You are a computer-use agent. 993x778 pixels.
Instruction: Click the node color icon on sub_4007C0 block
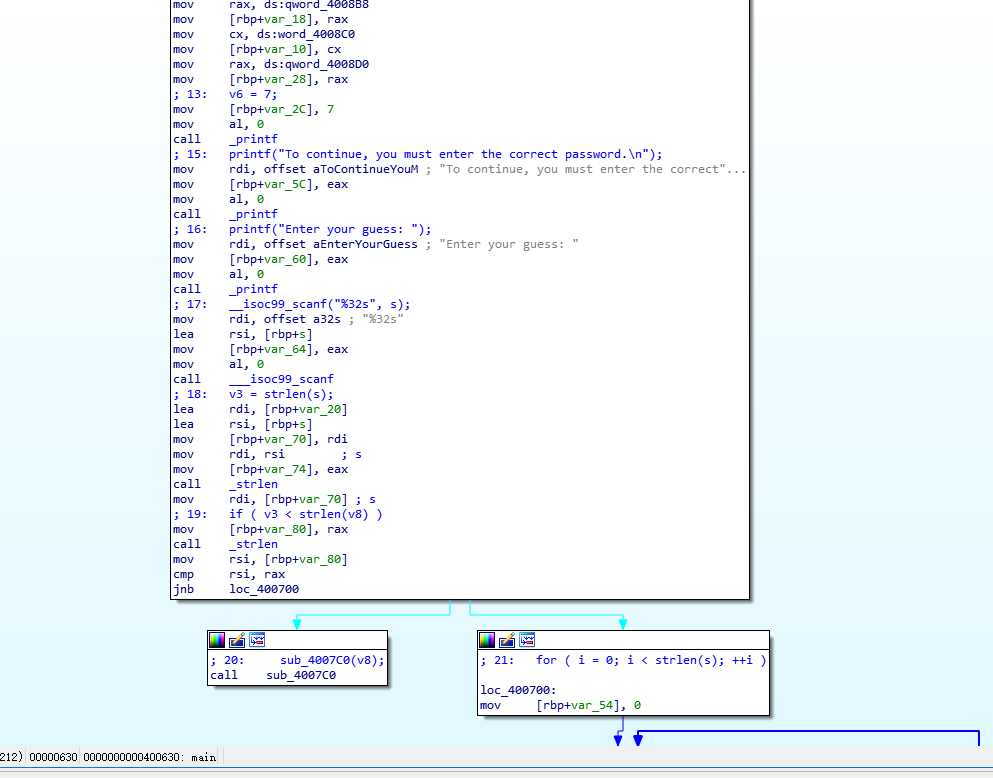pos(217,640)
